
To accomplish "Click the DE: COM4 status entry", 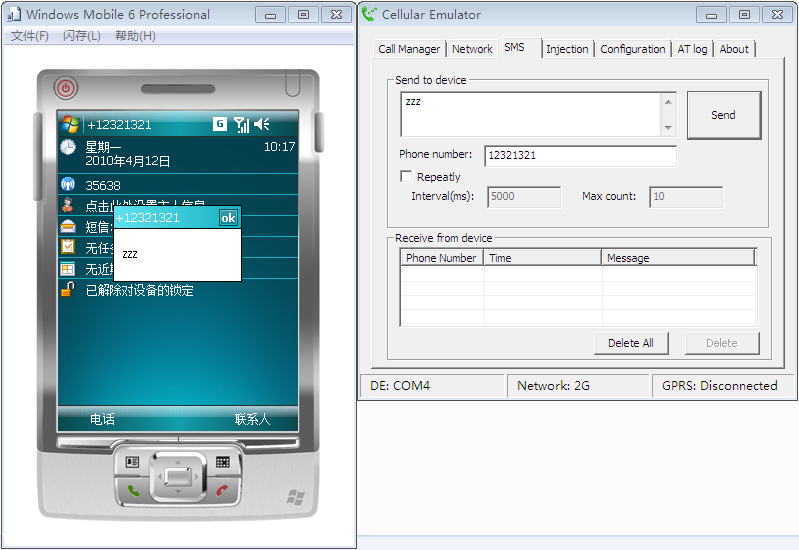I will coord(432,386).
